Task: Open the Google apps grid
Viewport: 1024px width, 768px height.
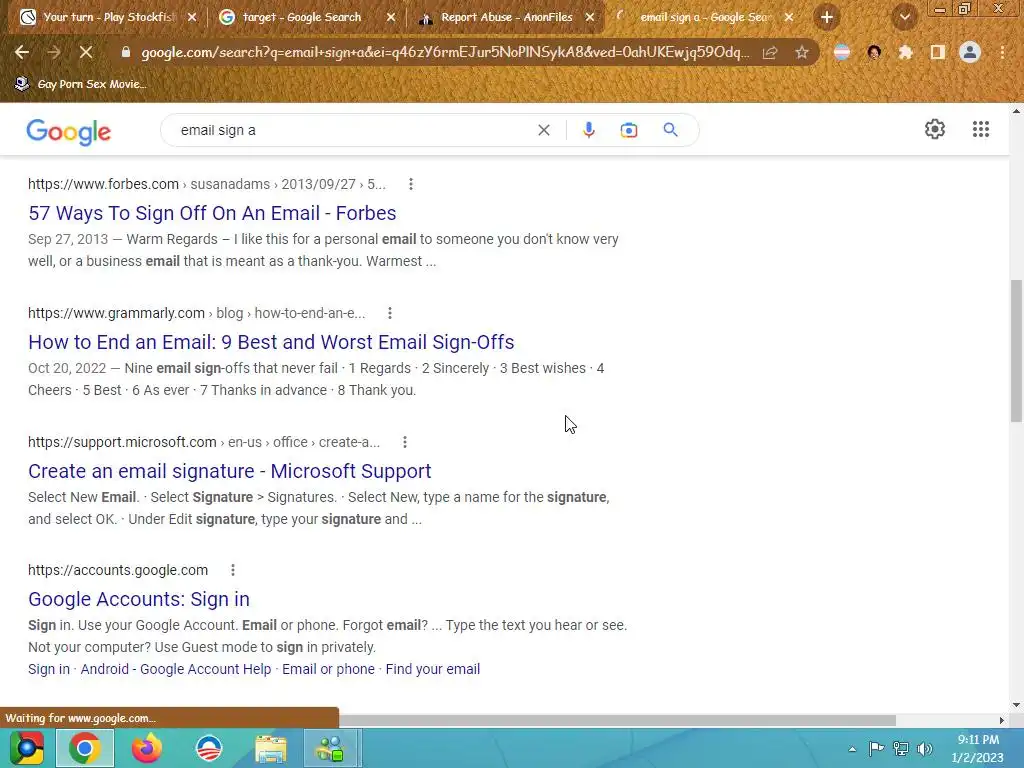Action: (x=981, y=129)
